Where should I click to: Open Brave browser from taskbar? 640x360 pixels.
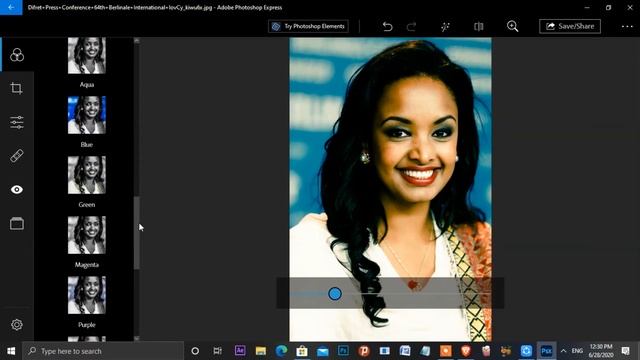click(x=466, y=351)
